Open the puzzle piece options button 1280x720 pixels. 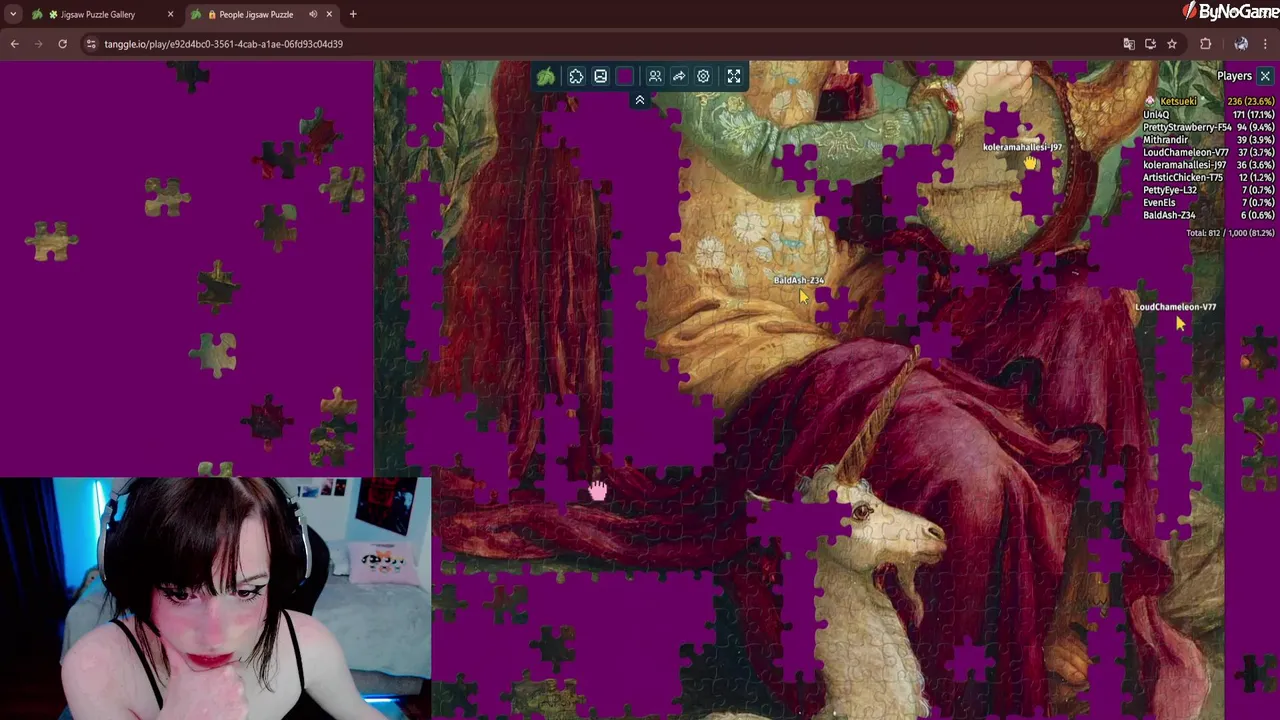click(x=576, y=77)
